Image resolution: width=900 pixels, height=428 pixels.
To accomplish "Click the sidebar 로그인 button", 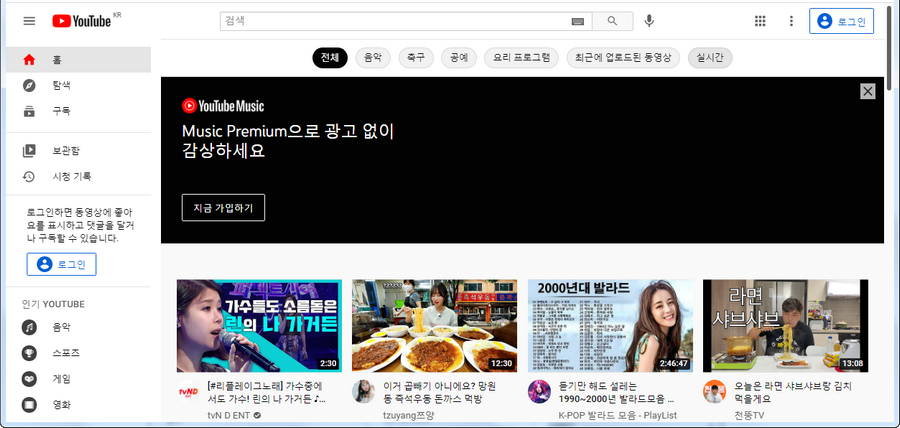I will pos(61,264).
